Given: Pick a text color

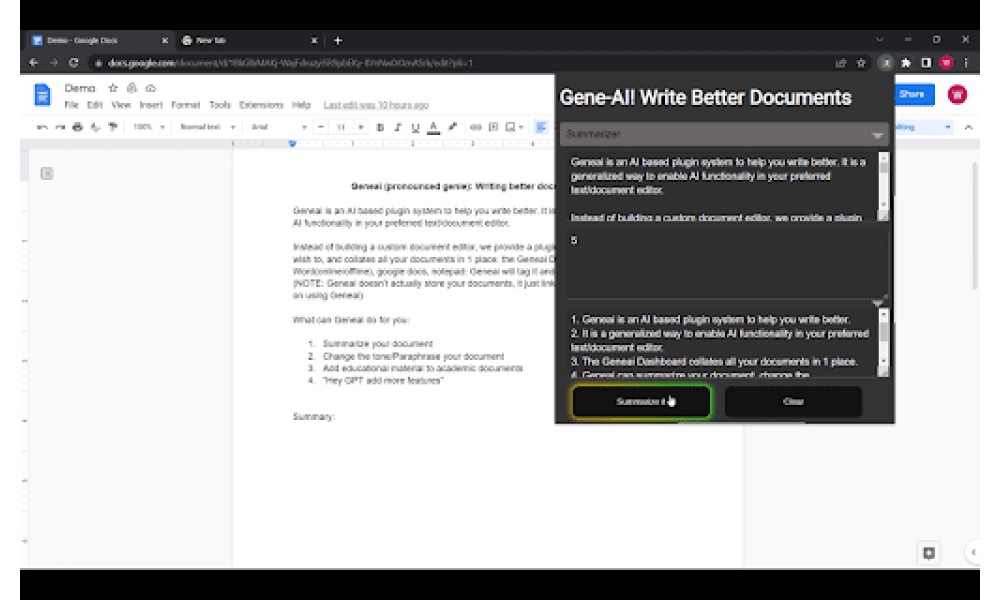Looking at the screenshot, I should (x=434, y=127).
